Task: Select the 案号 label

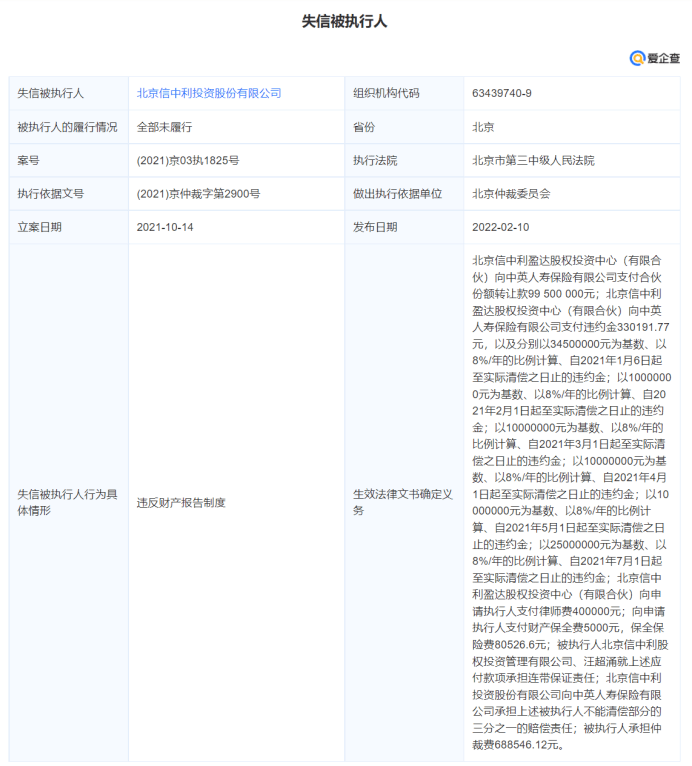Action: tap(28, 160)
